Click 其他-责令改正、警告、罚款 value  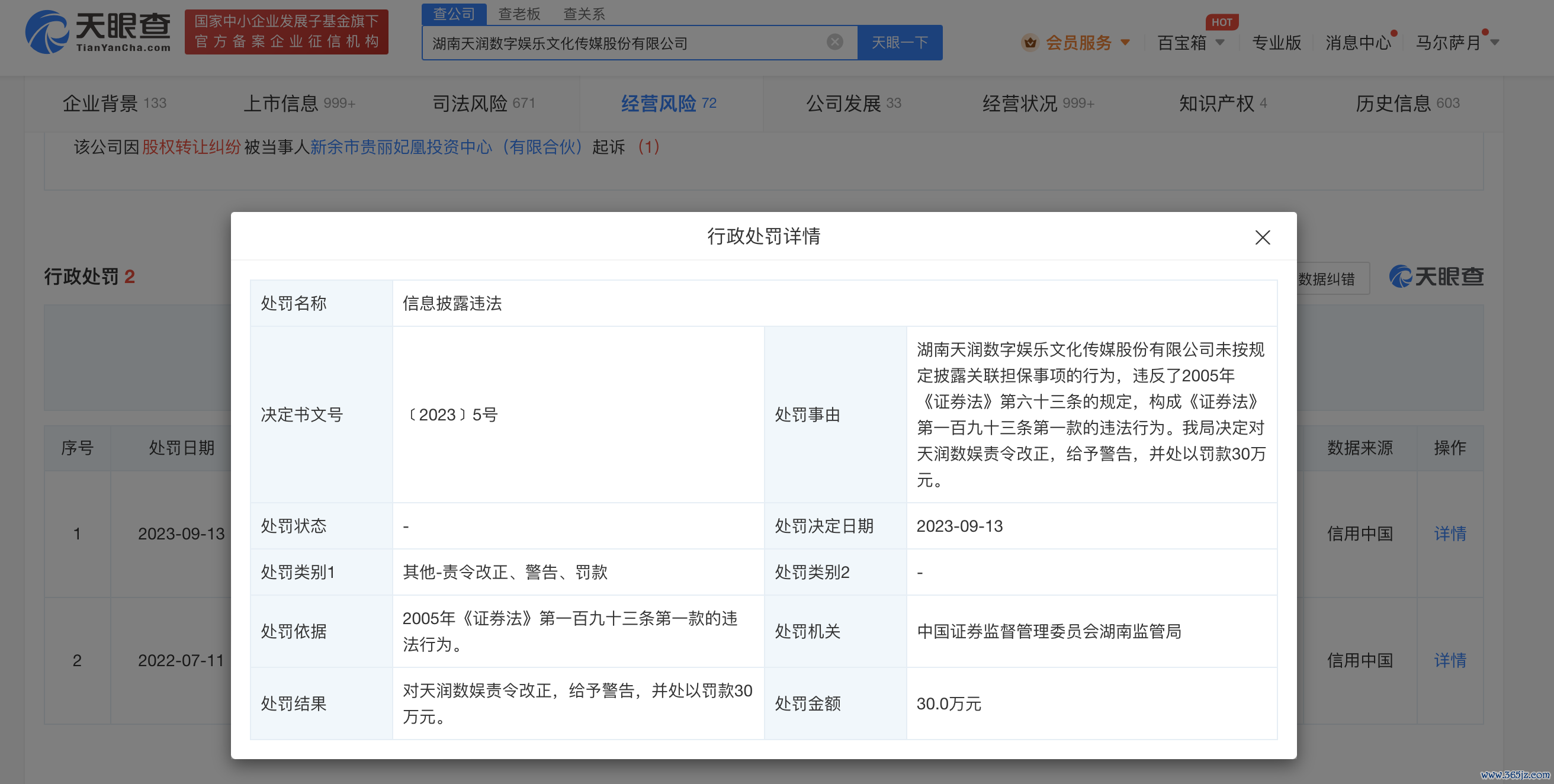coord(505,573)
